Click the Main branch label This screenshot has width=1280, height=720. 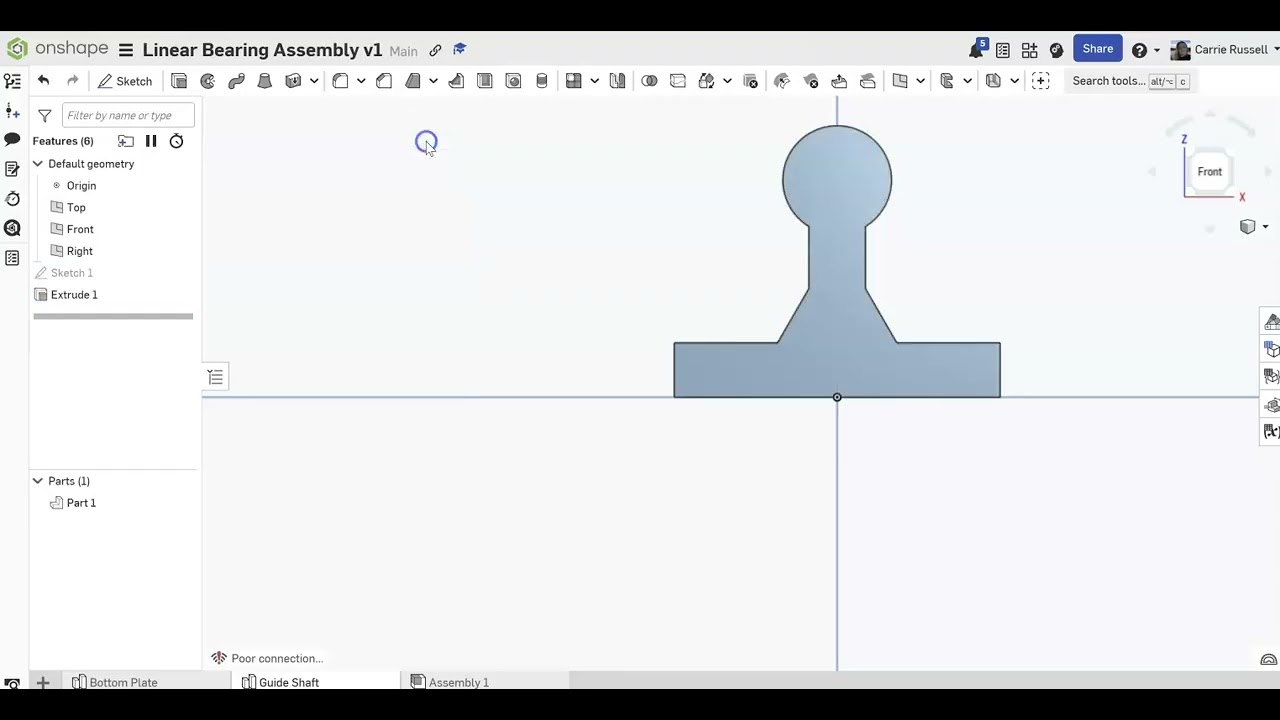click(x=403, y=51)
